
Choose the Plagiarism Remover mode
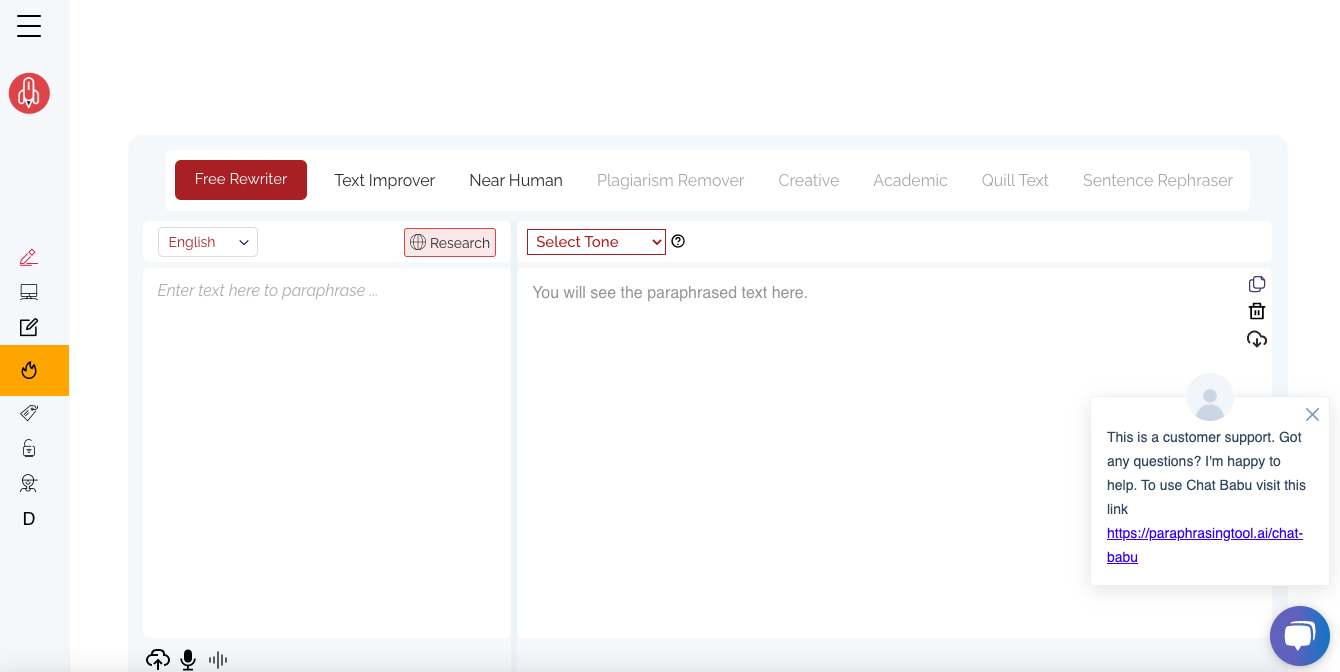tap(670, 180)
